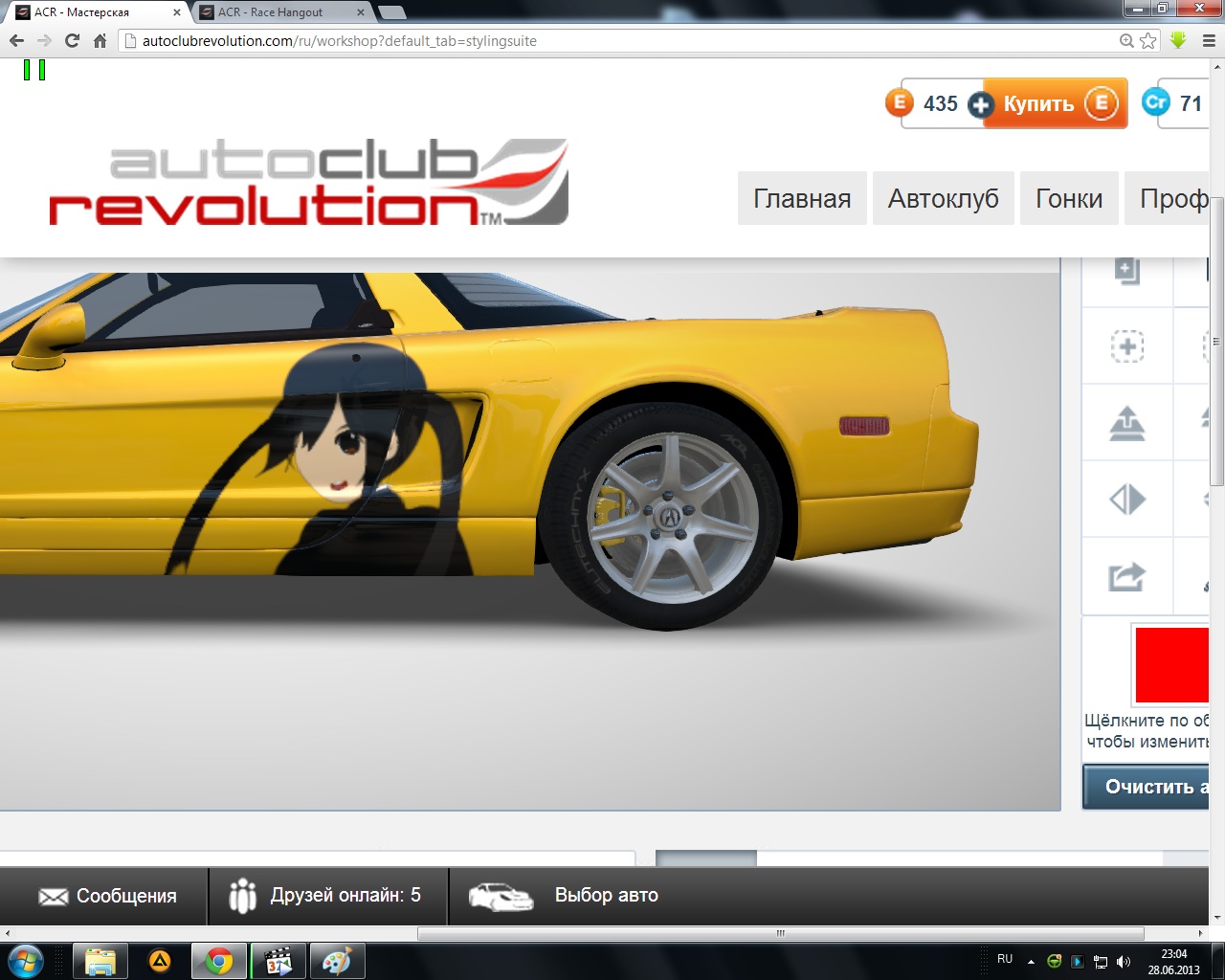Image resolution: width=1225 pixels, height=980 pixels.
Task: Click the white car icon in bottom bar
Action: (x=501, y=897)
